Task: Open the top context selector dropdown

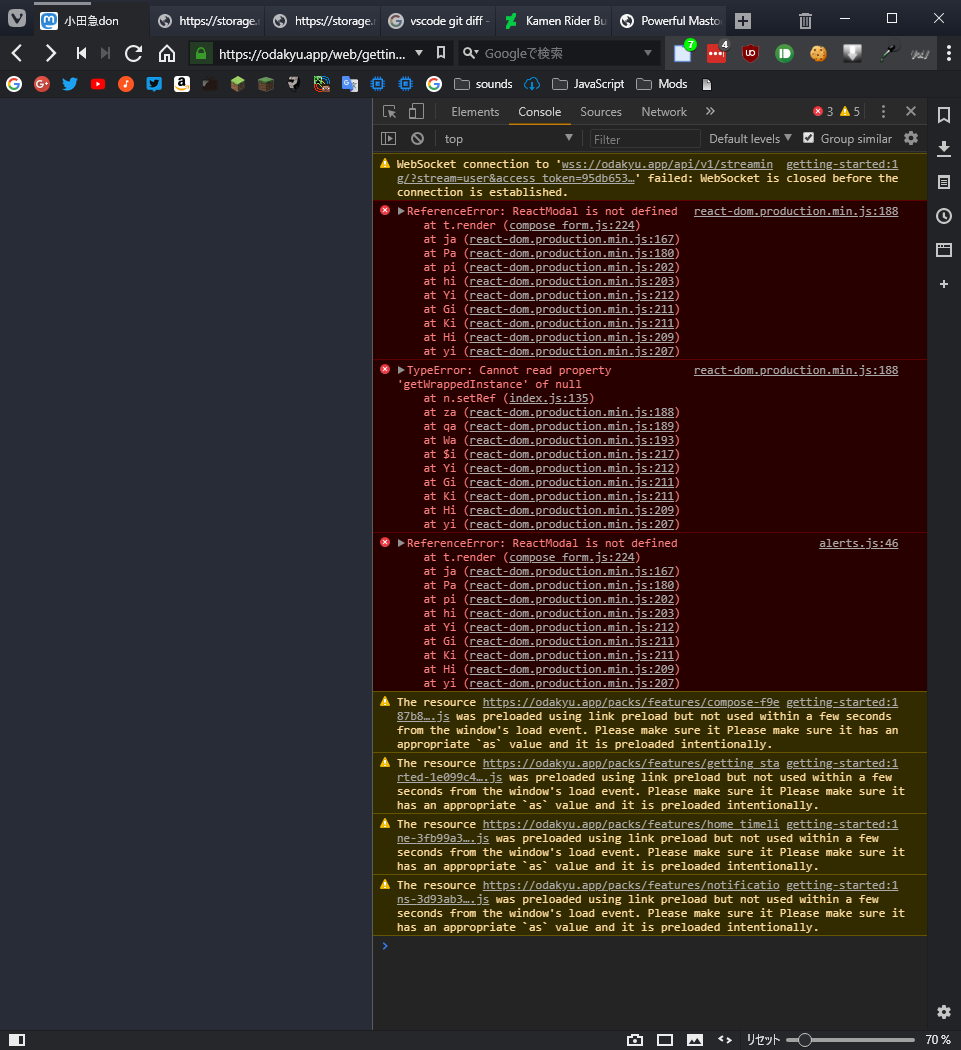Action: tap(508, 139)
